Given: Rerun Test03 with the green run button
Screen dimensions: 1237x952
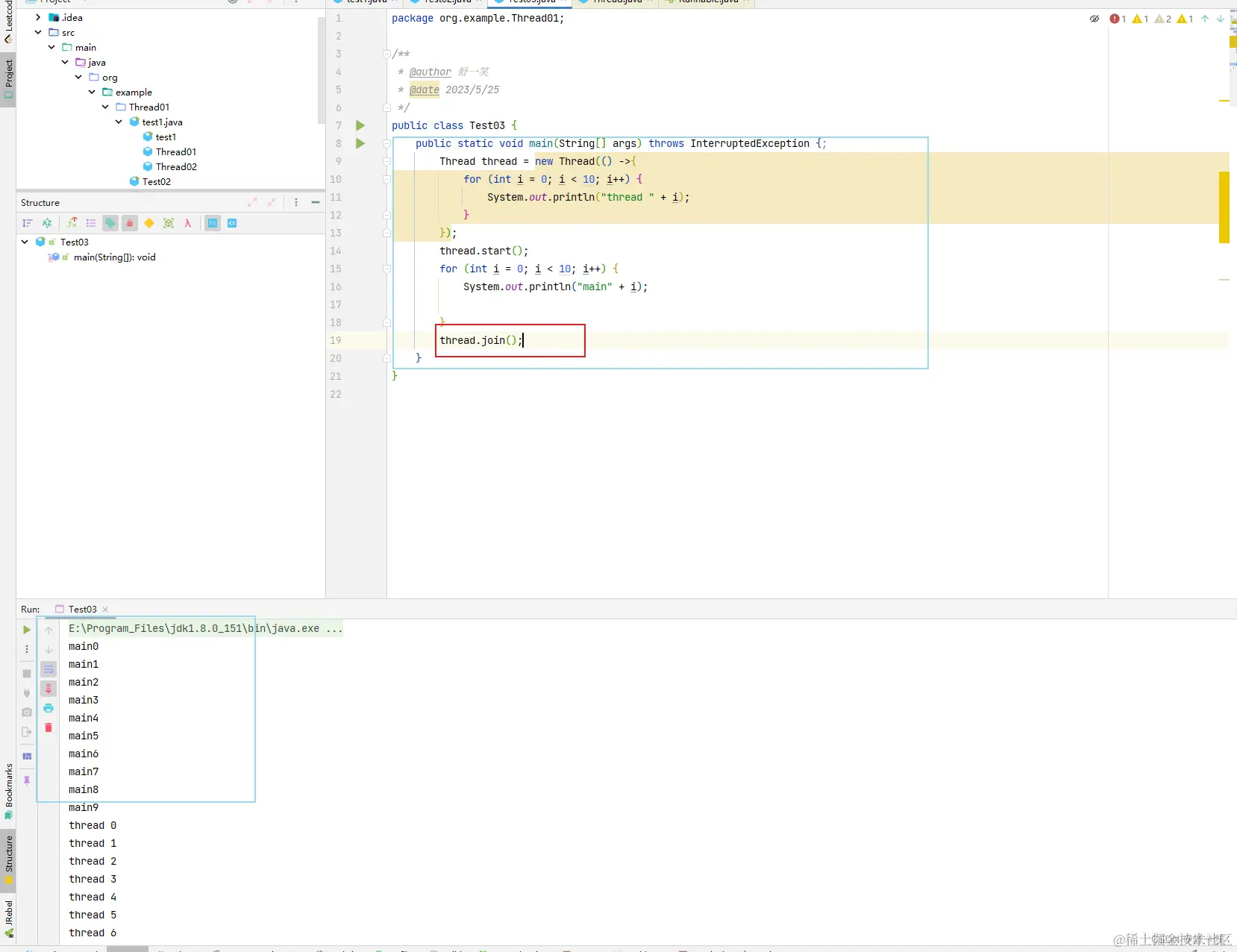Looking at the screenshot, I should coord(27,630).
